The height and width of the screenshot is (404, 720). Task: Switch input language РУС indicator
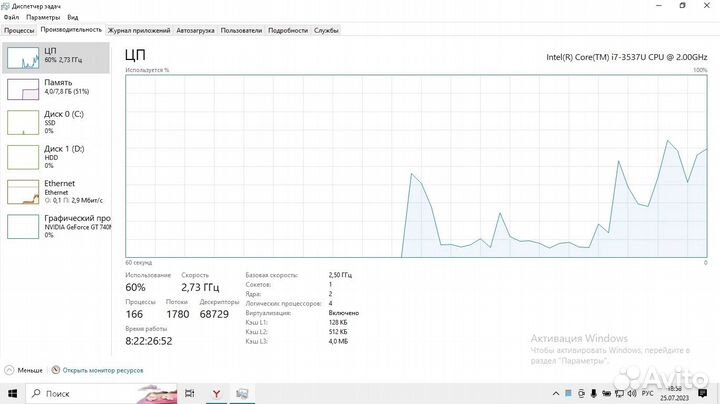coord(647,393)
